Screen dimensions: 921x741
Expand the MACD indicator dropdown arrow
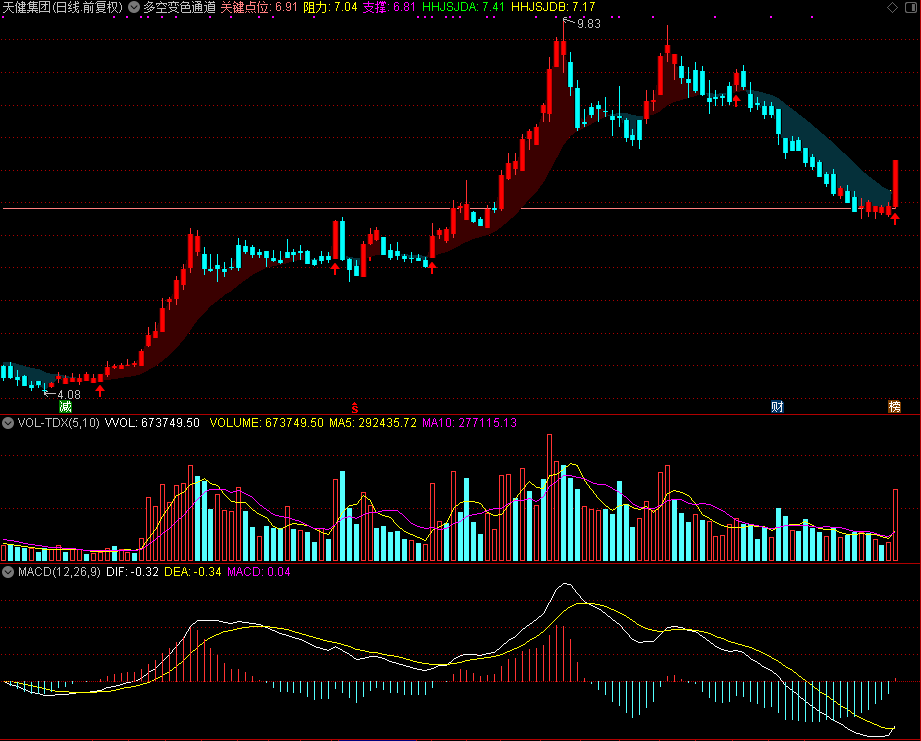click(x=8, y=572)
